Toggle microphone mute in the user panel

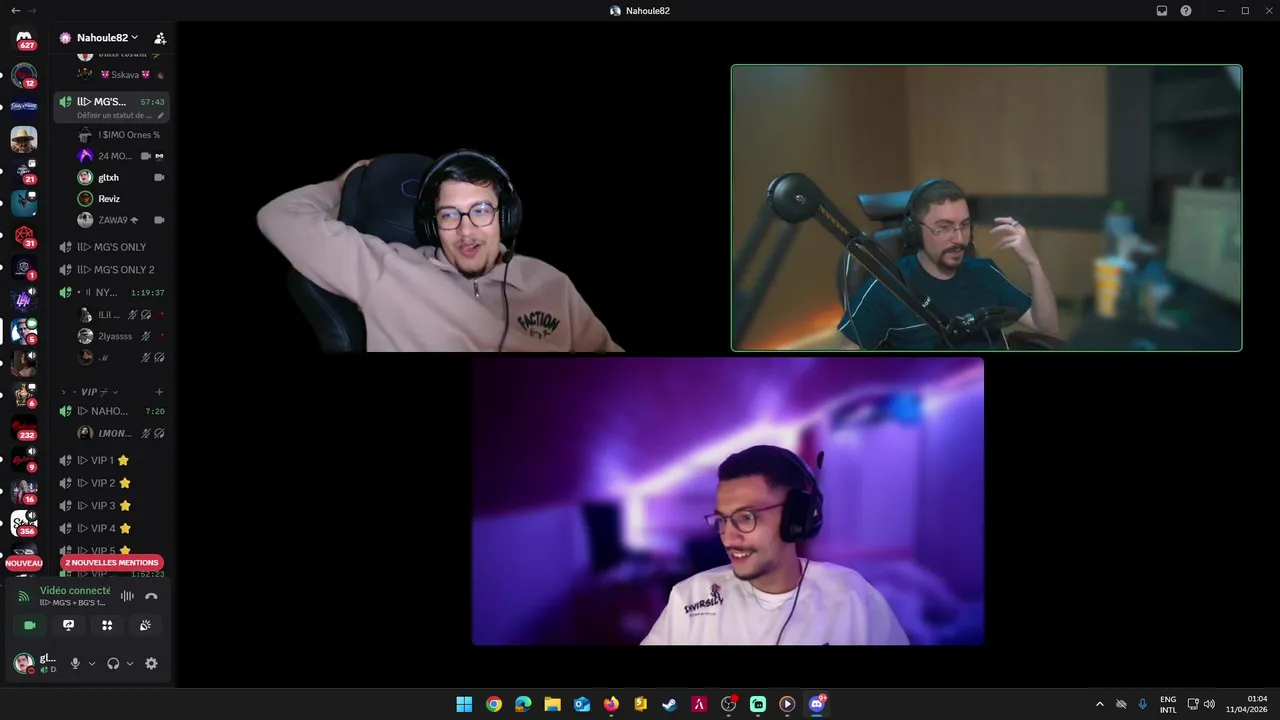point(75,663)
